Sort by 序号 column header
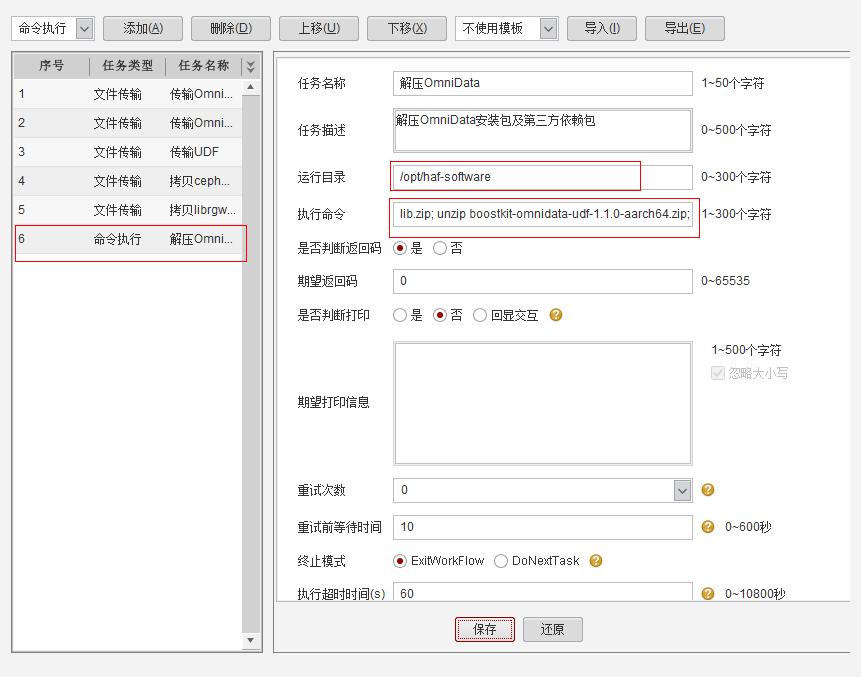This screenshot has height=677, width=861. 51,66
